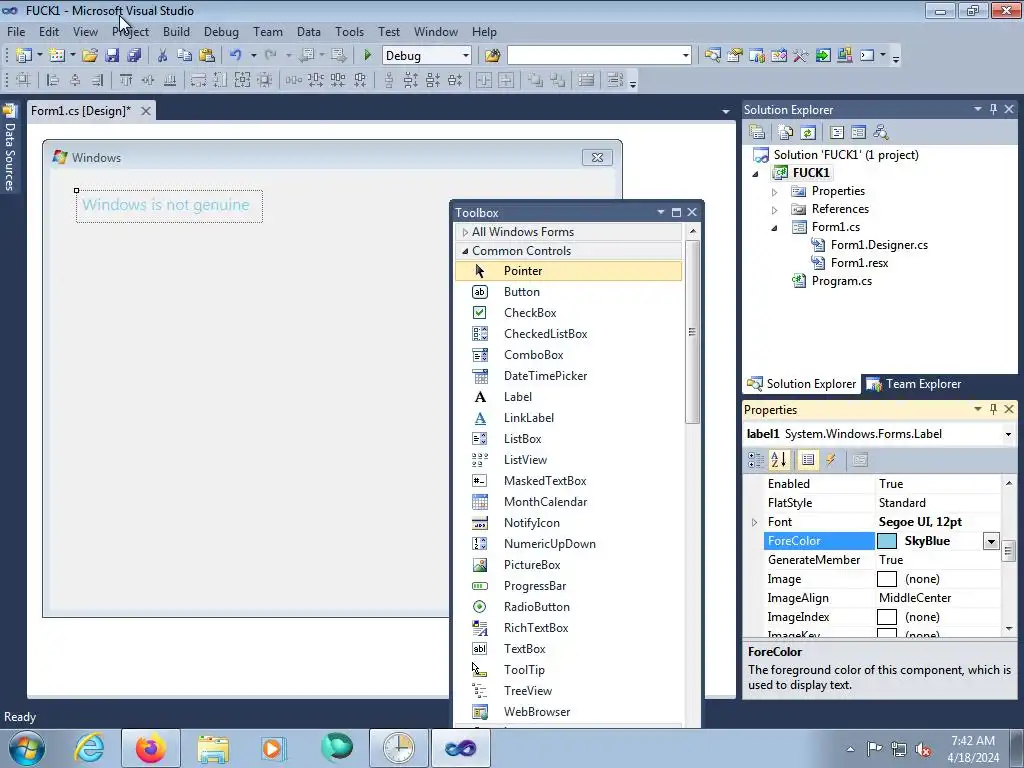Click the Command Window toolbar icon
The image size is (1024, 768).
click(x=867, y=56)
